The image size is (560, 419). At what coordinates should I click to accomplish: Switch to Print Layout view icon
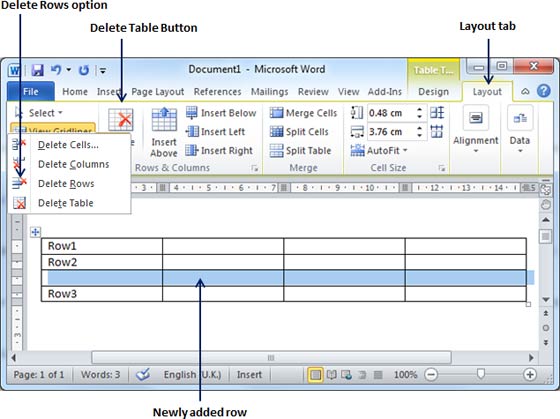[315, 375]
